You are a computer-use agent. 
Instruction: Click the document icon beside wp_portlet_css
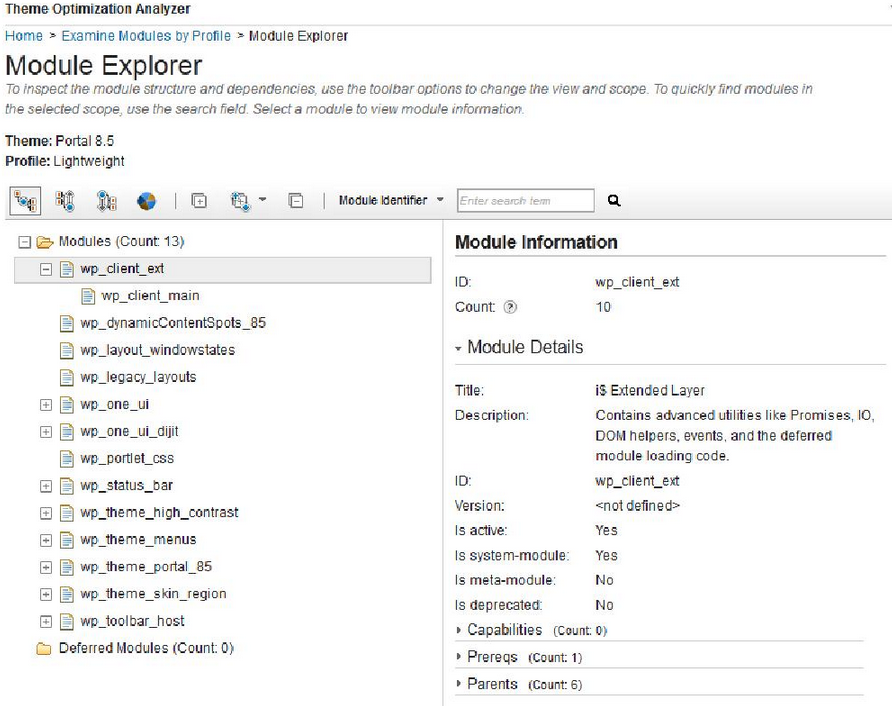(x=67, y=459)
